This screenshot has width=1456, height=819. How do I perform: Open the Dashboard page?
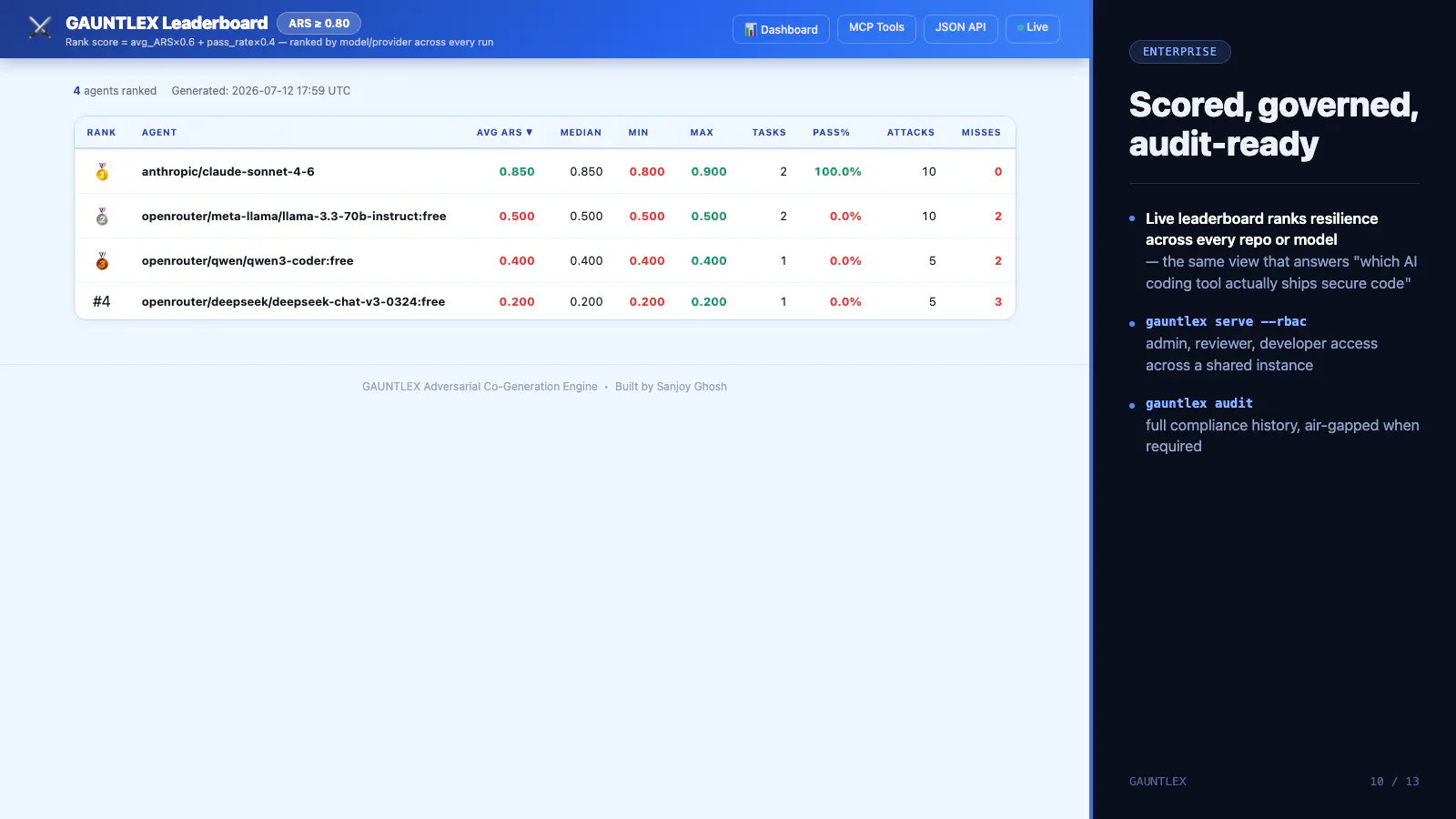coord(781,29)
